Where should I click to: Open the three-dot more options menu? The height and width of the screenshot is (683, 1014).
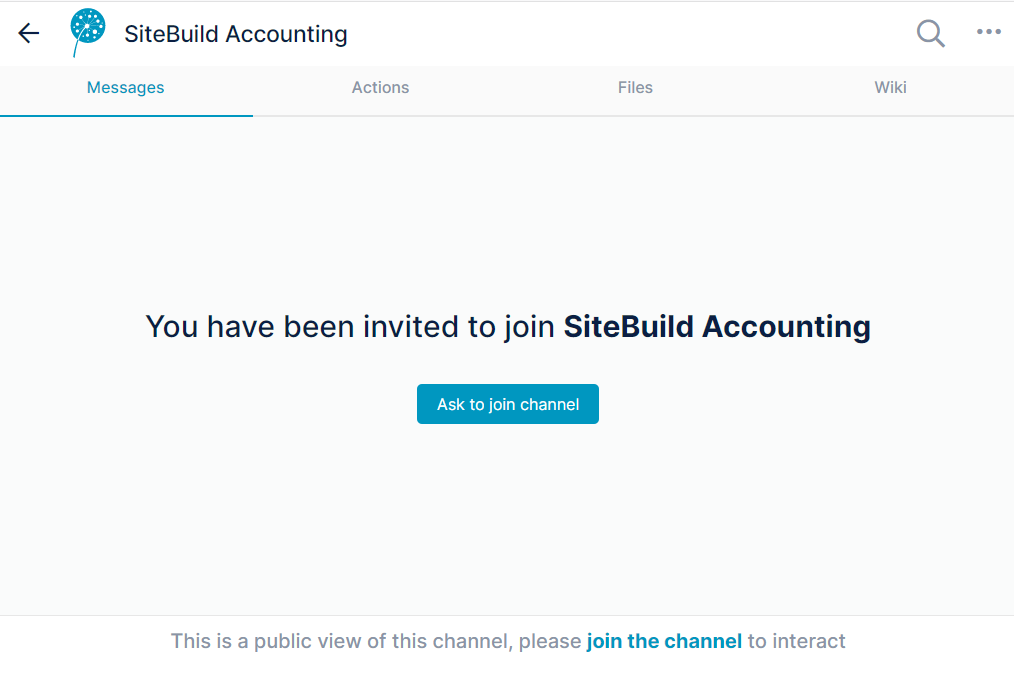click(989, 32)
